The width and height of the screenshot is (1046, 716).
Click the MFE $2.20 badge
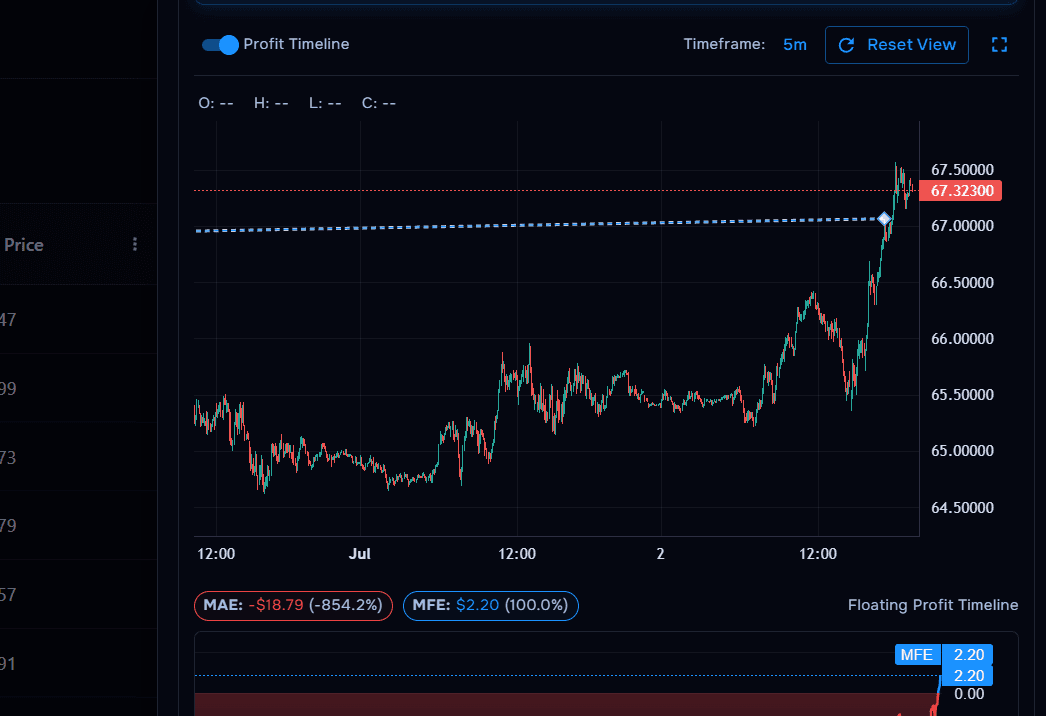click(x=490, y=605)
